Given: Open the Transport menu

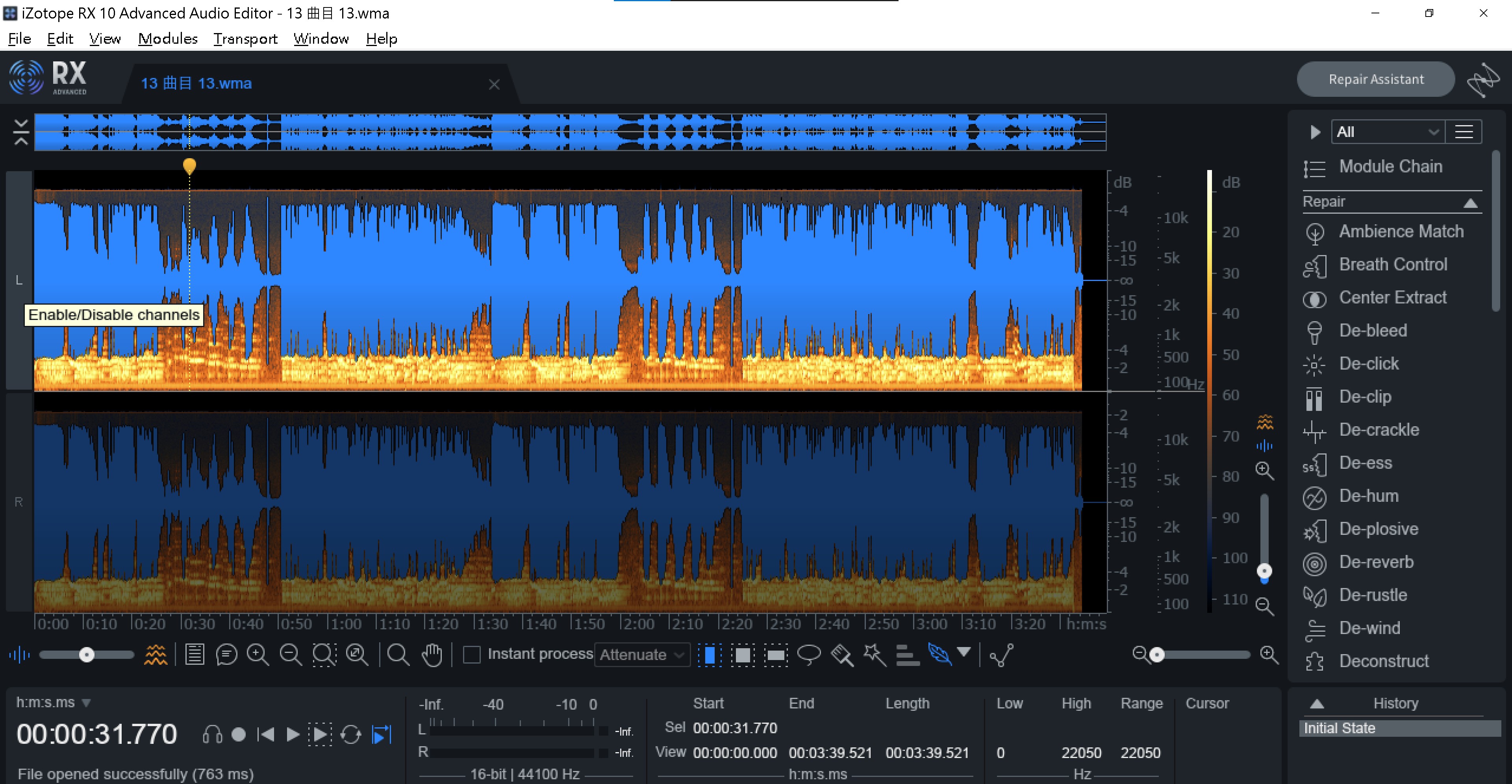Looking at the screenshot, I should pyautogui.click(x=245, y=39).
